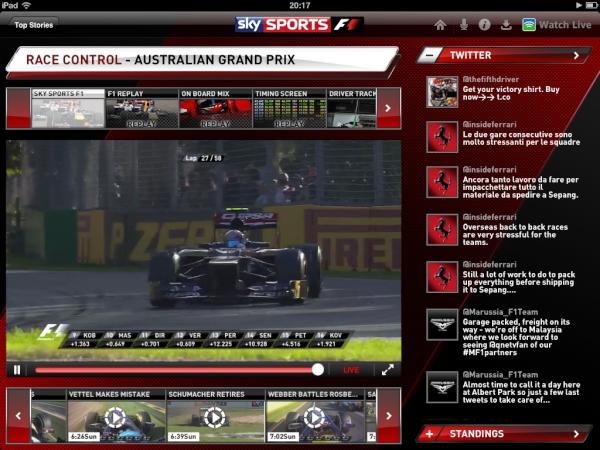Tap the microphone podcast icon
Image resolution: width=600 pixels, height=450 pixels.
click(463, 24)
